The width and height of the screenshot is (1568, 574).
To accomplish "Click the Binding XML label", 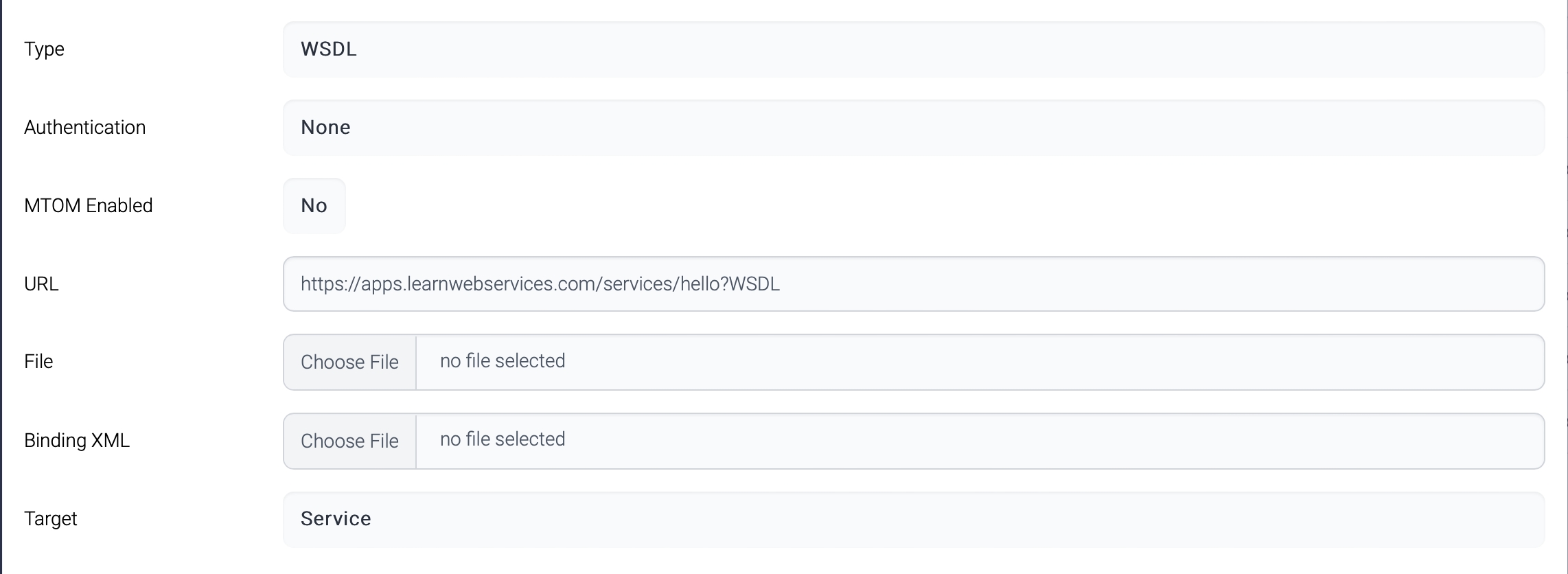I will 77,441.
